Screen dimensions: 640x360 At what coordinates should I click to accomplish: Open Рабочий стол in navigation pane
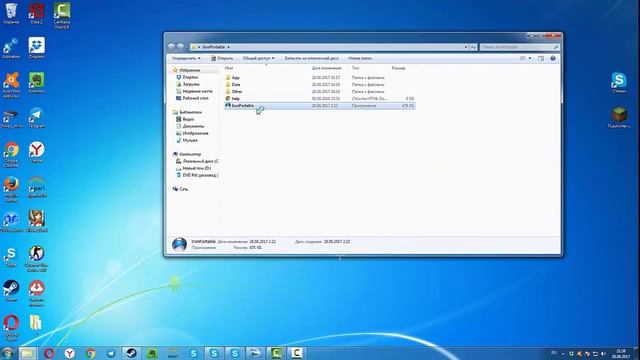click(196, 98)
